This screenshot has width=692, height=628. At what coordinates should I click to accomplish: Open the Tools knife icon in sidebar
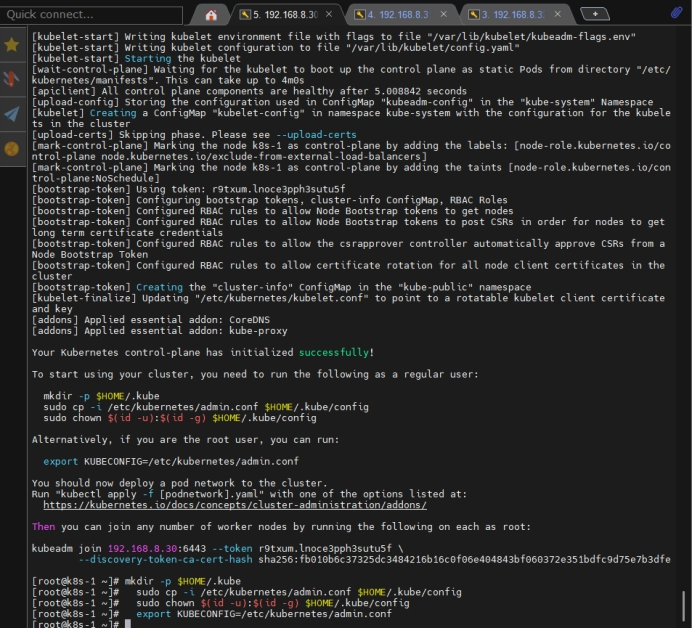(11, 79)
